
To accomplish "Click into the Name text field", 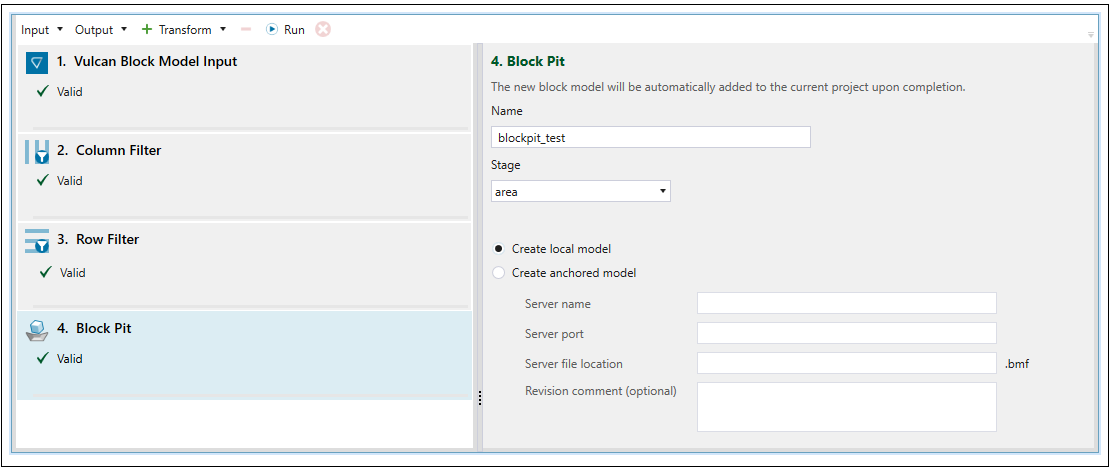I will (x=650, y=138).
